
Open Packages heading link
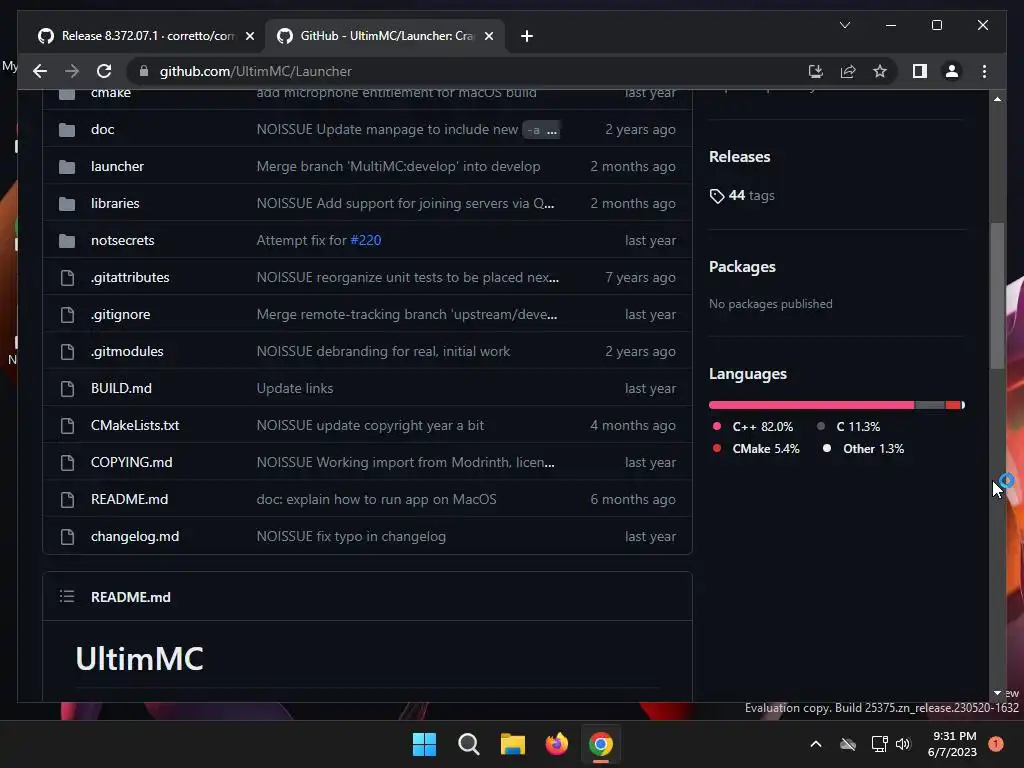point(742,267)
